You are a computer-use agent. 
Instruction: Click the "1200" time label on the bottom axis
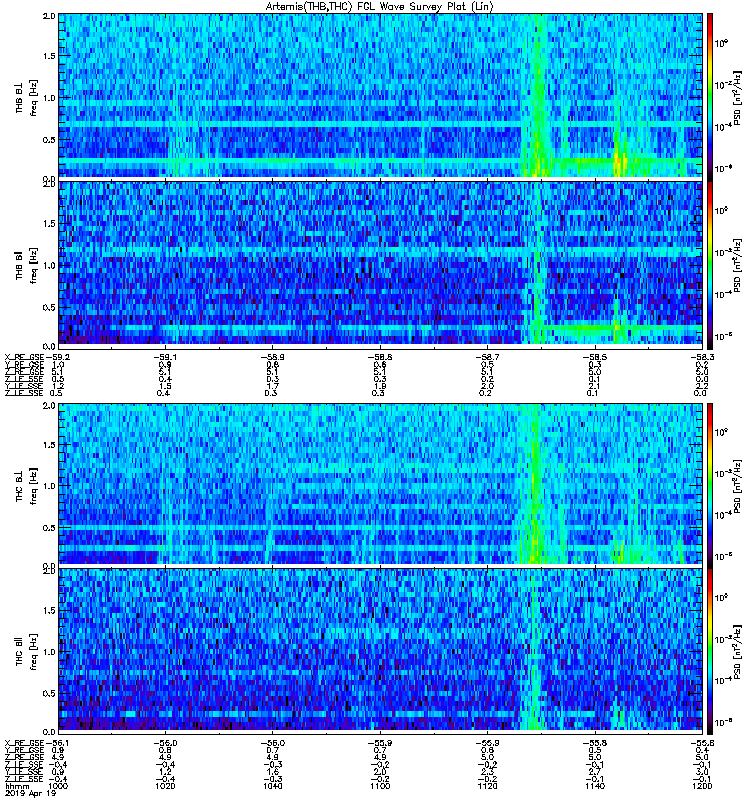tap(702, 786)
